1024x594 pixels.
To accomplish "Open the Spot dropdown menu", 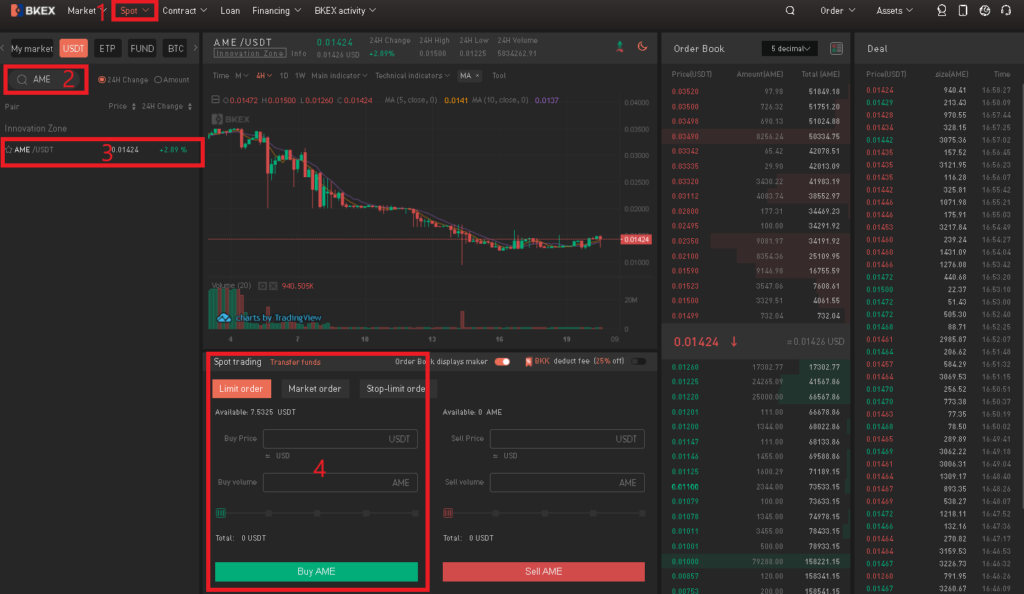I will click(x=135, y=10).
